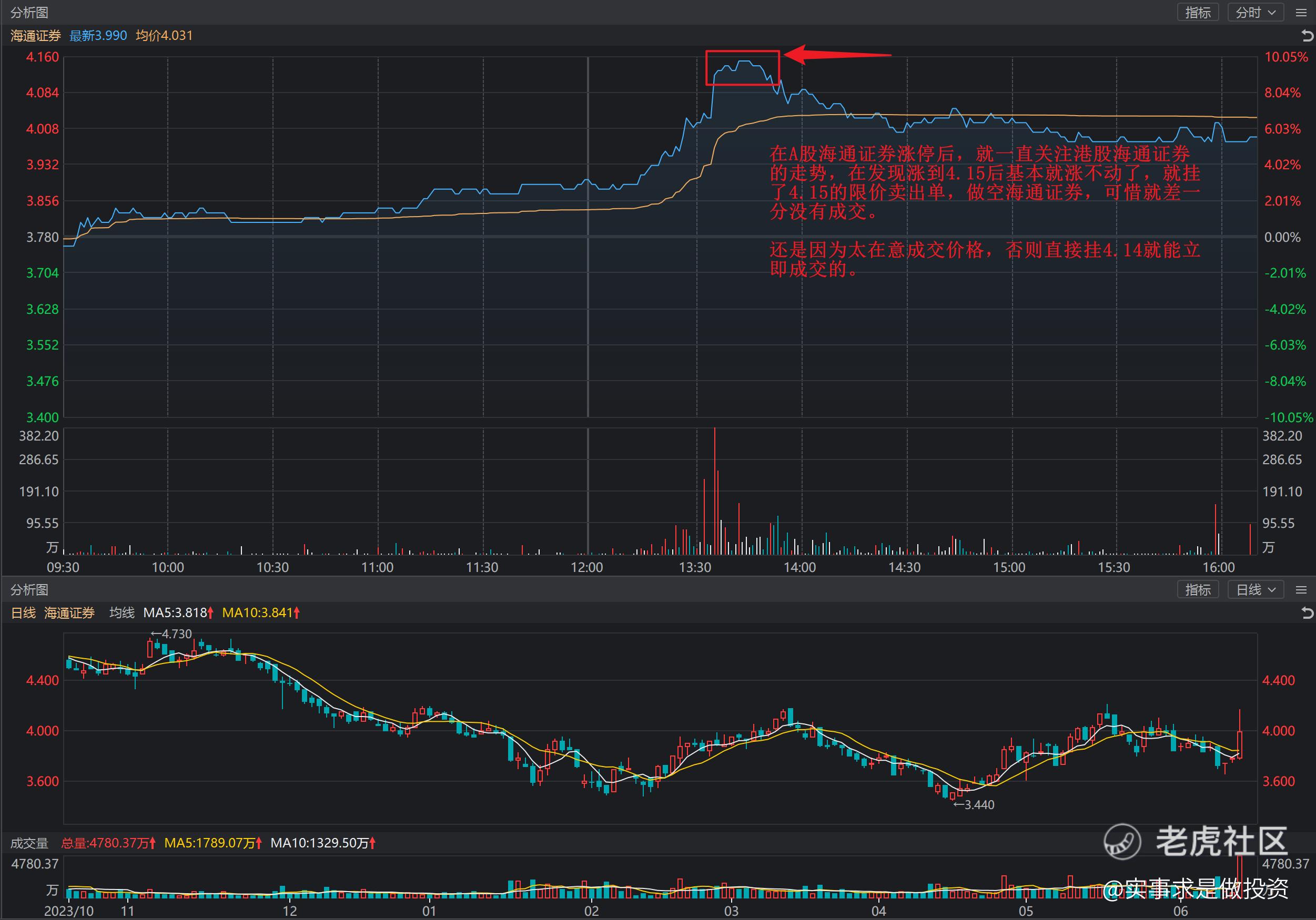The width and height of the screenshot is (1316, 920).
Task: Expand the 日线 period dropdown
Action: click(1255, 589)
